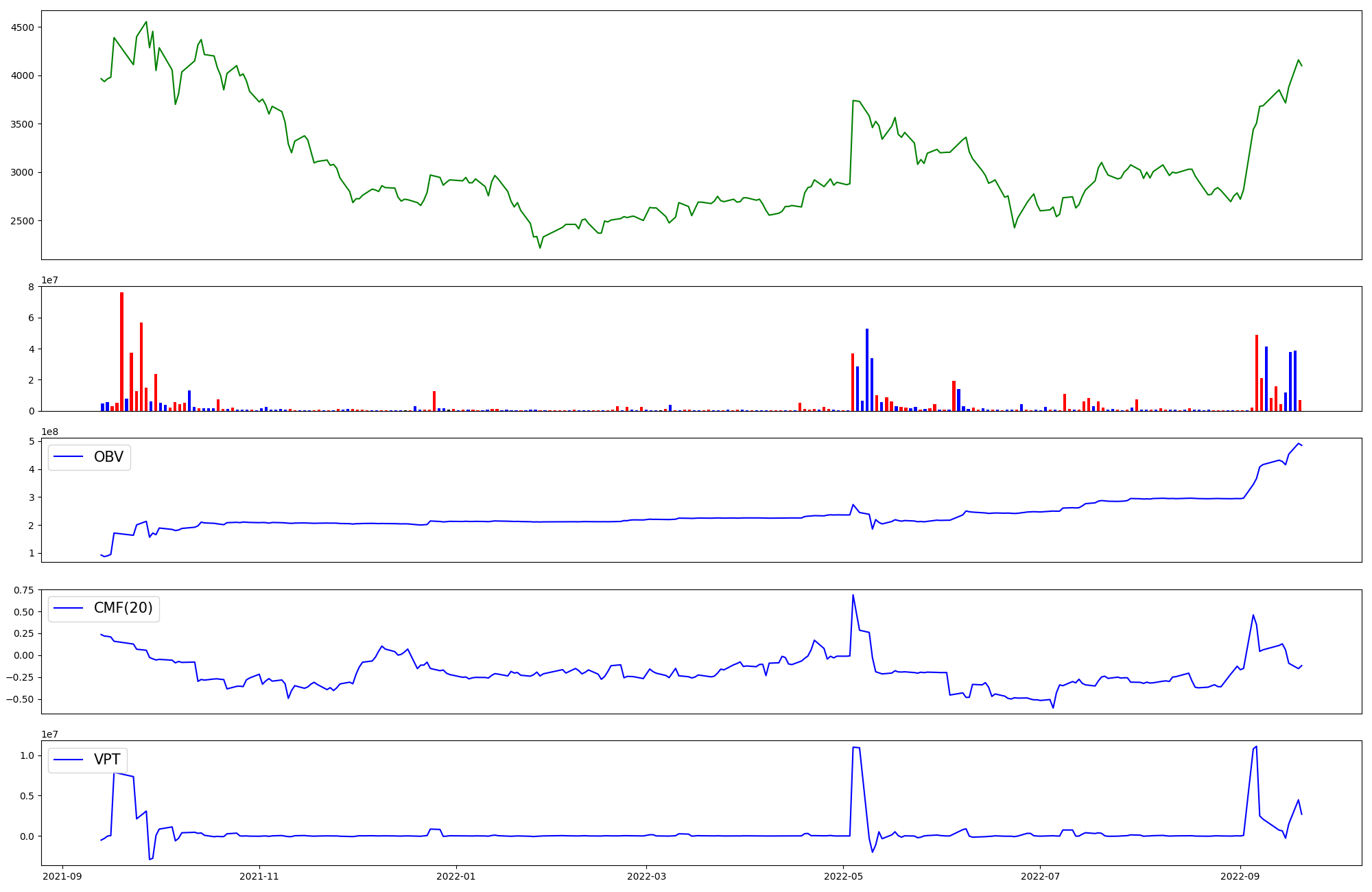The image size is (1372, 892).
Task: Click the OBV legend label
Action: (x=108, y=457)
